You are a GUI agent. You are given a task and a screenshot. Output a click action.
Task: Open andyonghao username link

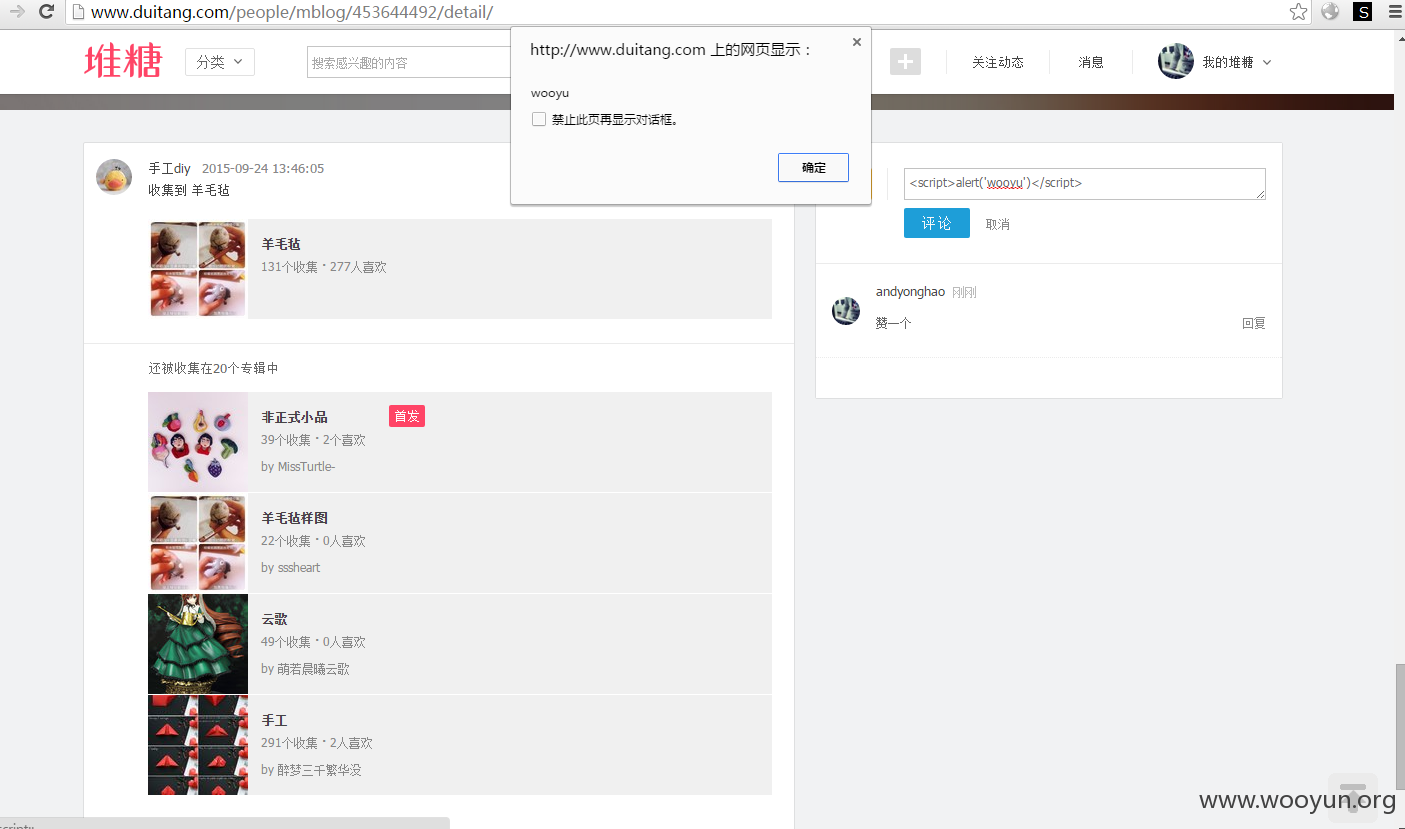[910, 292]
